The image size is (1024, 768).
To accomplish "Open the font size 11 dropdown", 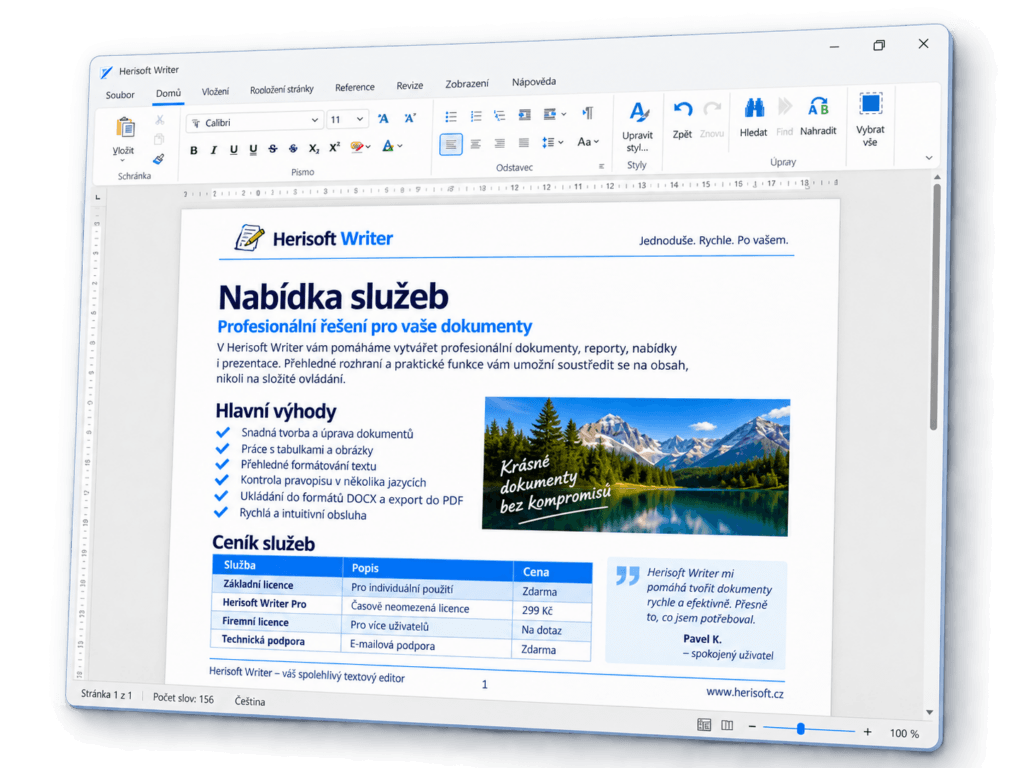I will [x=359, y=119].
